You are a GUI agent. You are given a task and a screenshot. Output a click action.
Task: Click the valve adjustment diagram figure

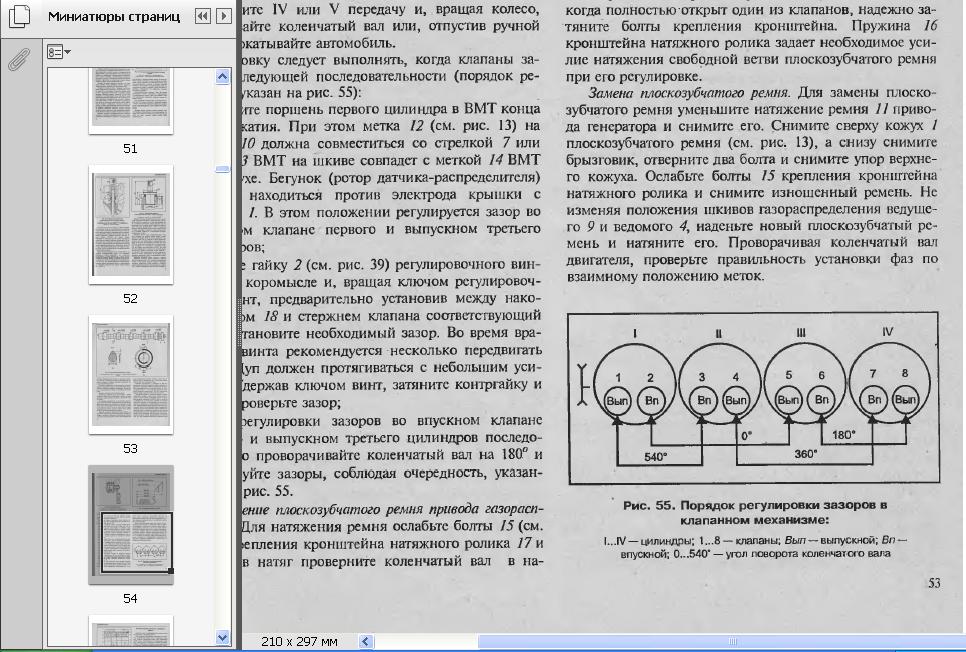click(x=752, y=398)
